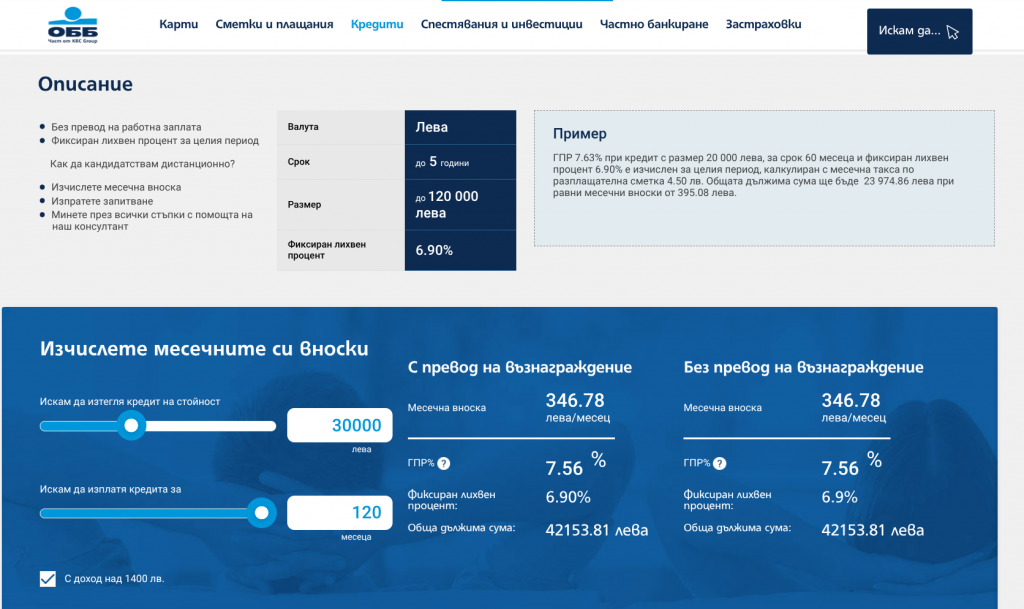Click the loan amount slider handle

[x=132, y=426]
